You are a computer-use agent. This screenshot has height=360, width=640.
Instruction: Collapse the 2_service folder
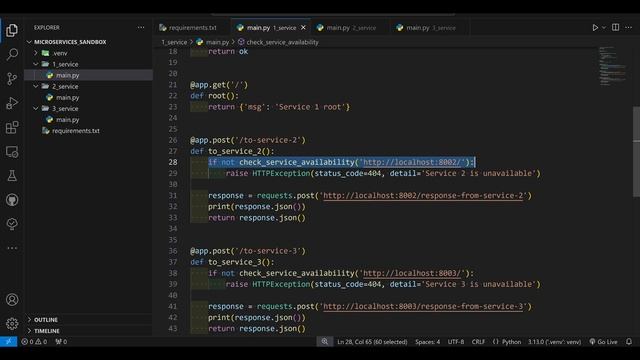click(x=36, y=86)
